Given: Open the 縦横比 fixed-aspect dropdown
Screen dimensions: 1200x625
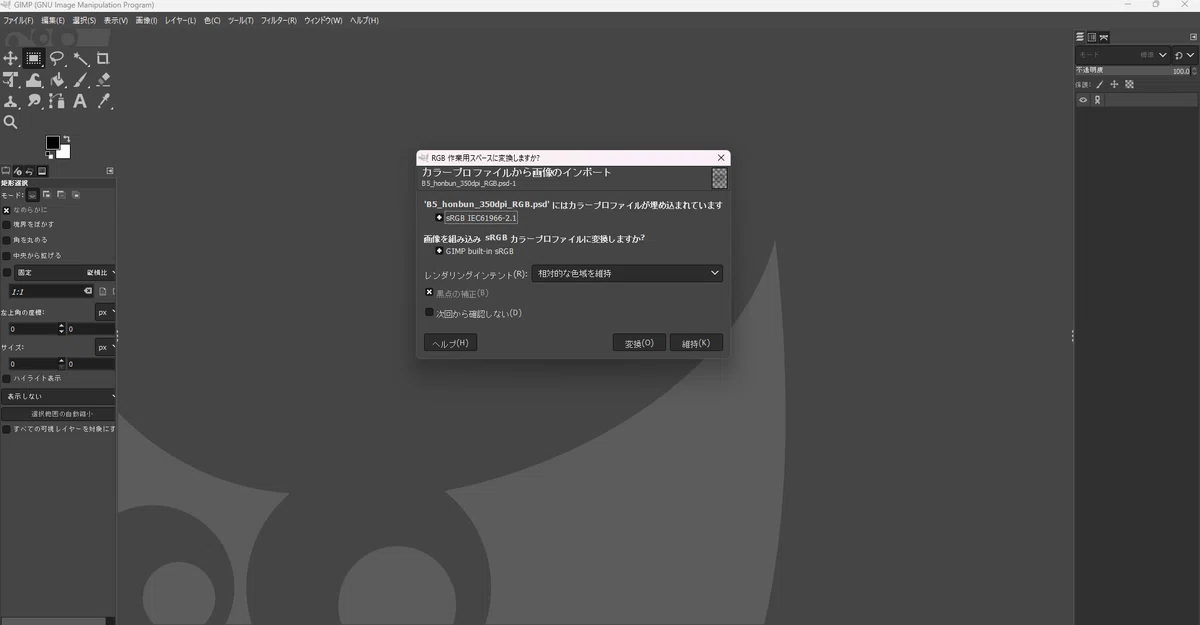Looking at the screenshot, I should tap(65, 272).
